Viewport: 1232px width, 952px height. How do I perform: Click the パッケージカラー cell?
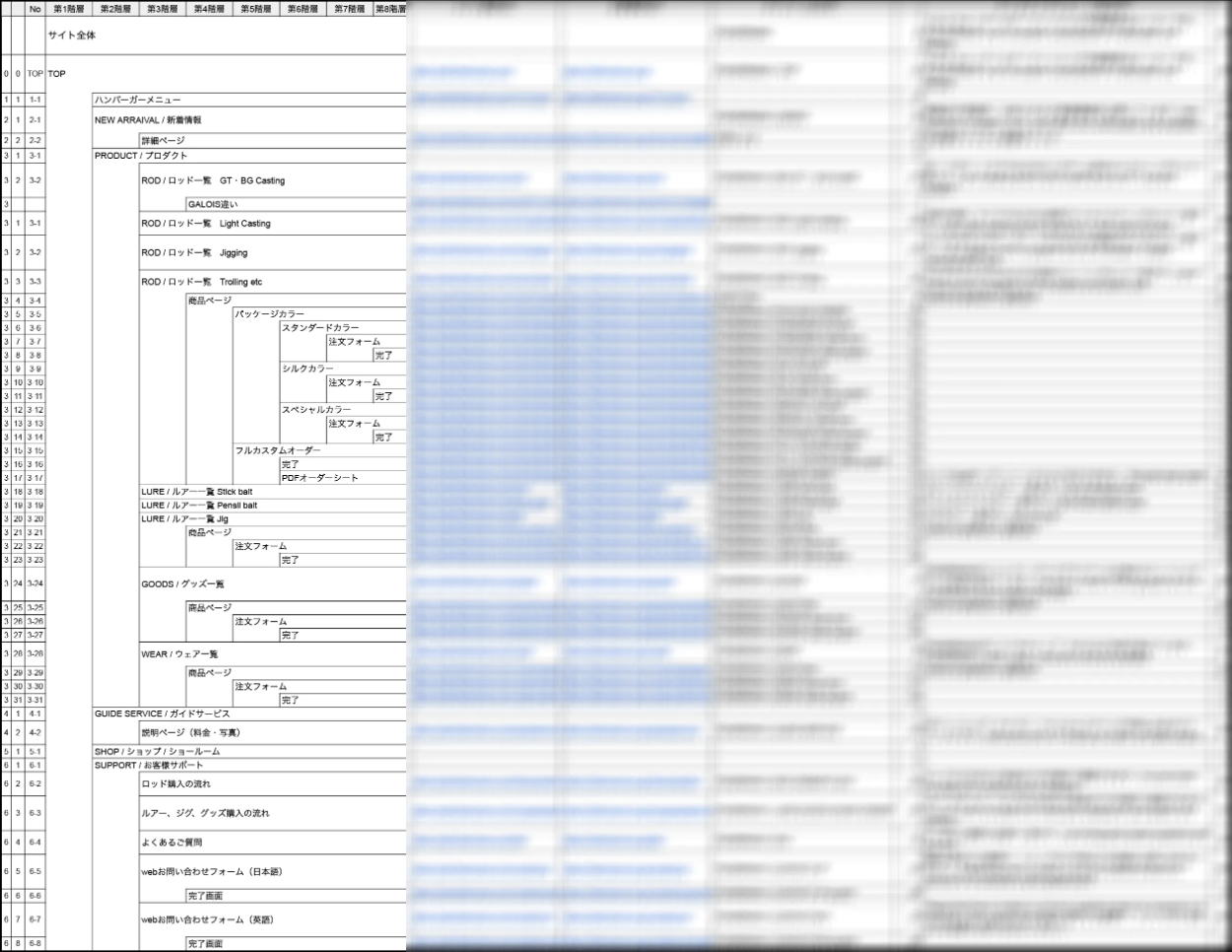tap(319, 314)
